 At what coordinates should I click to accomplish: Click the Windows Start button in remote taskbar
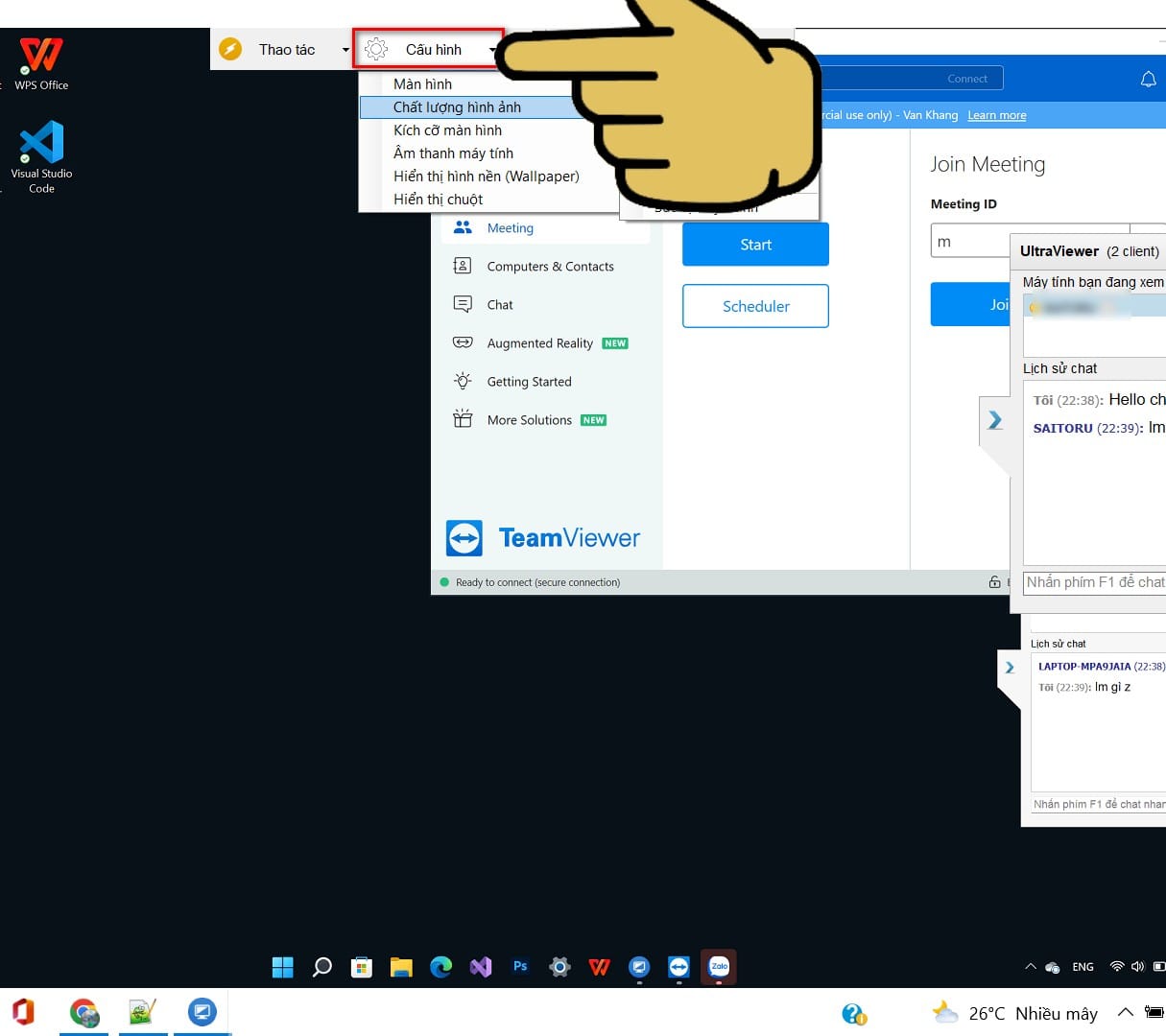pos(282,967)
